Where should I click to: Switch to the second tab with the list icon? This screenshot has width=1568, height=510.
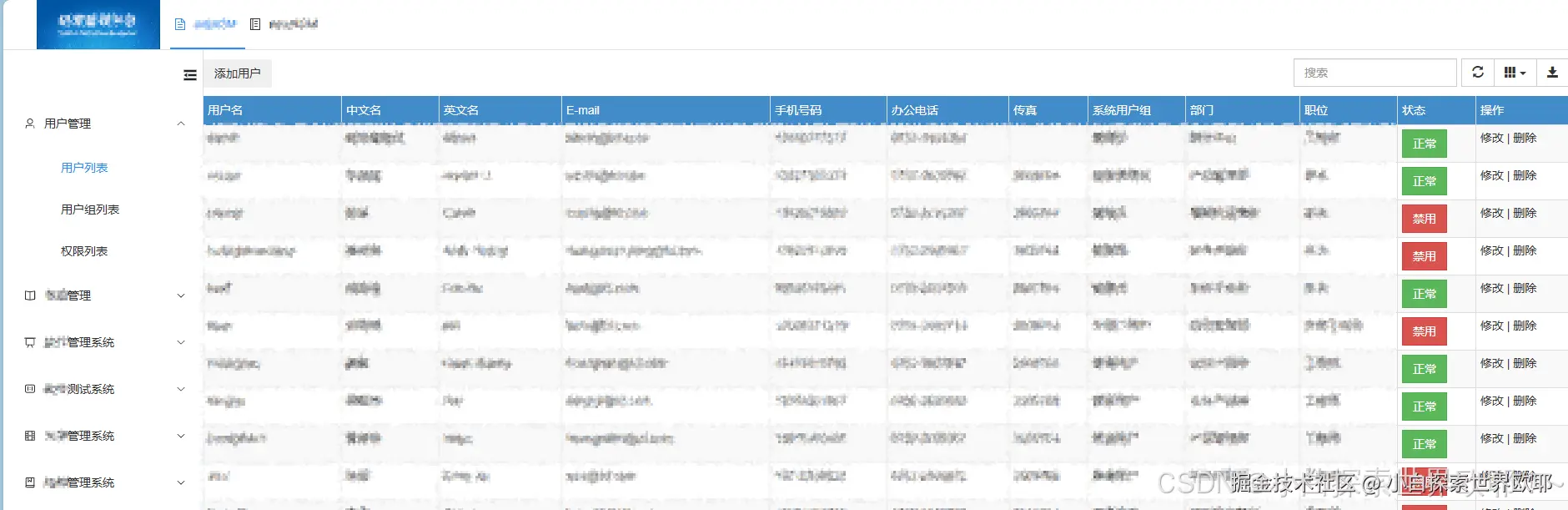click(284, 24)
